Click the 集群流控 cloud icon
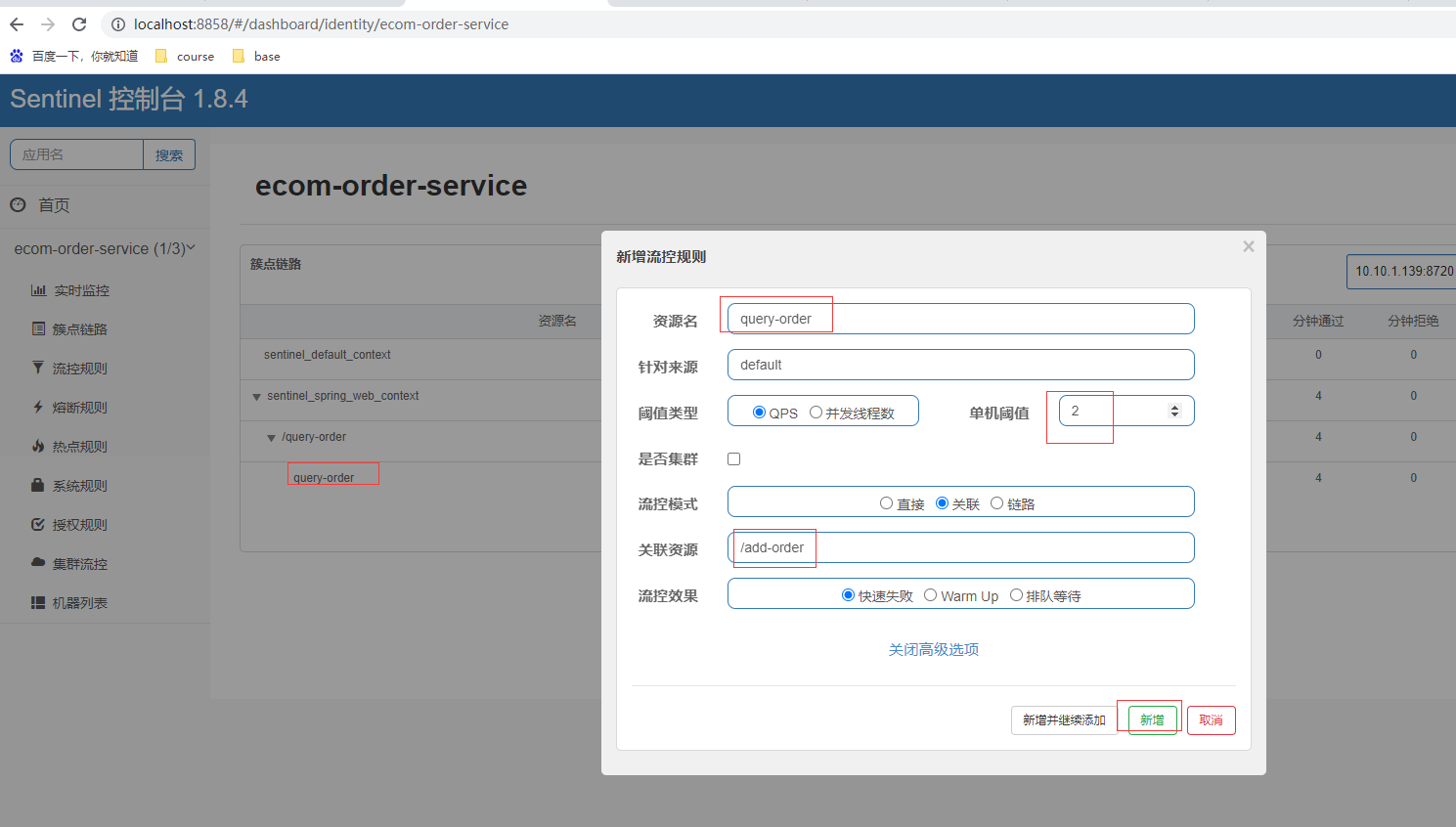Screen dimensions: 1456x827 tap(38, 563)
